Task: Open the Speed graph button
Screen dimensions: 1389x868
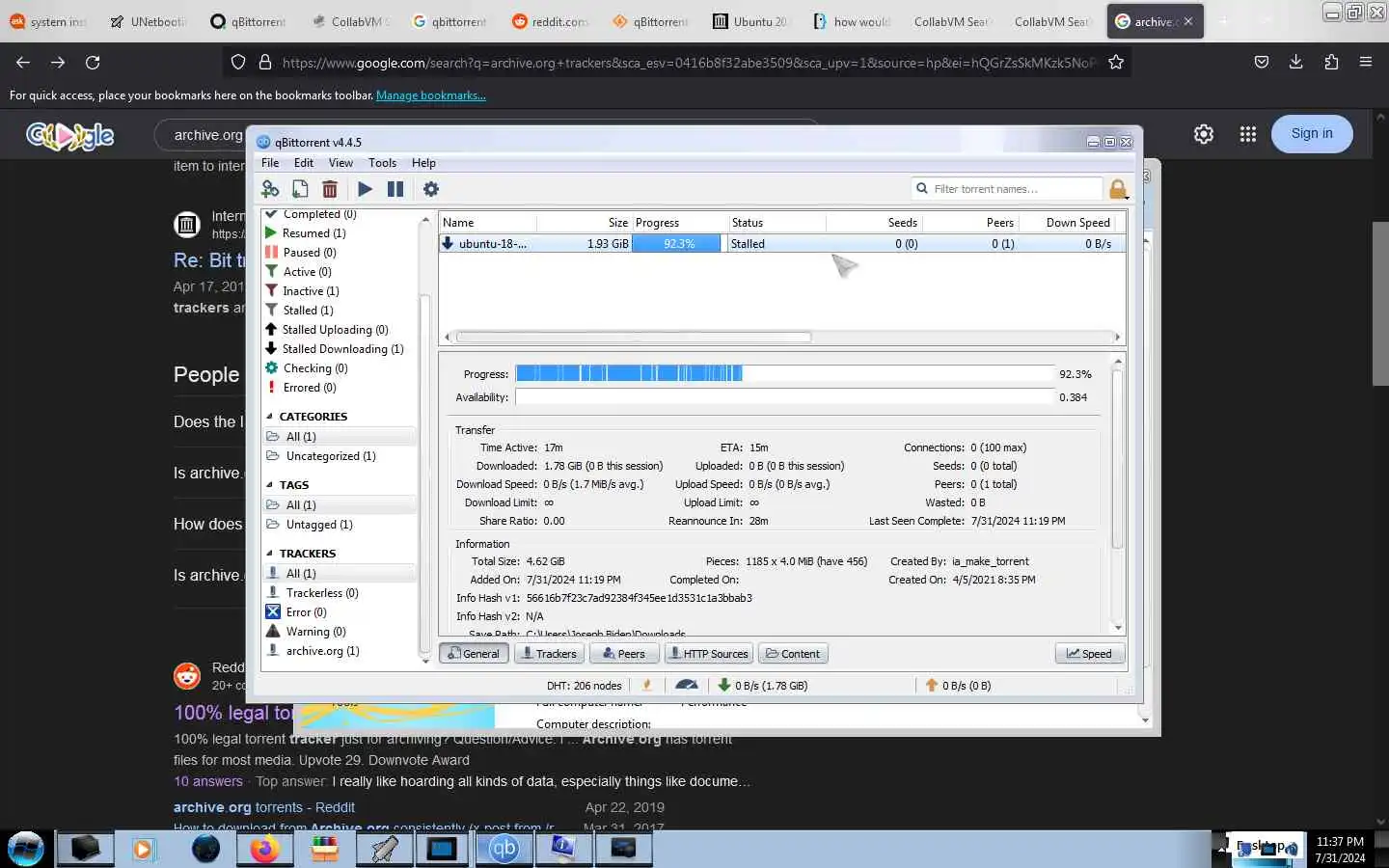Action: 1089,654
